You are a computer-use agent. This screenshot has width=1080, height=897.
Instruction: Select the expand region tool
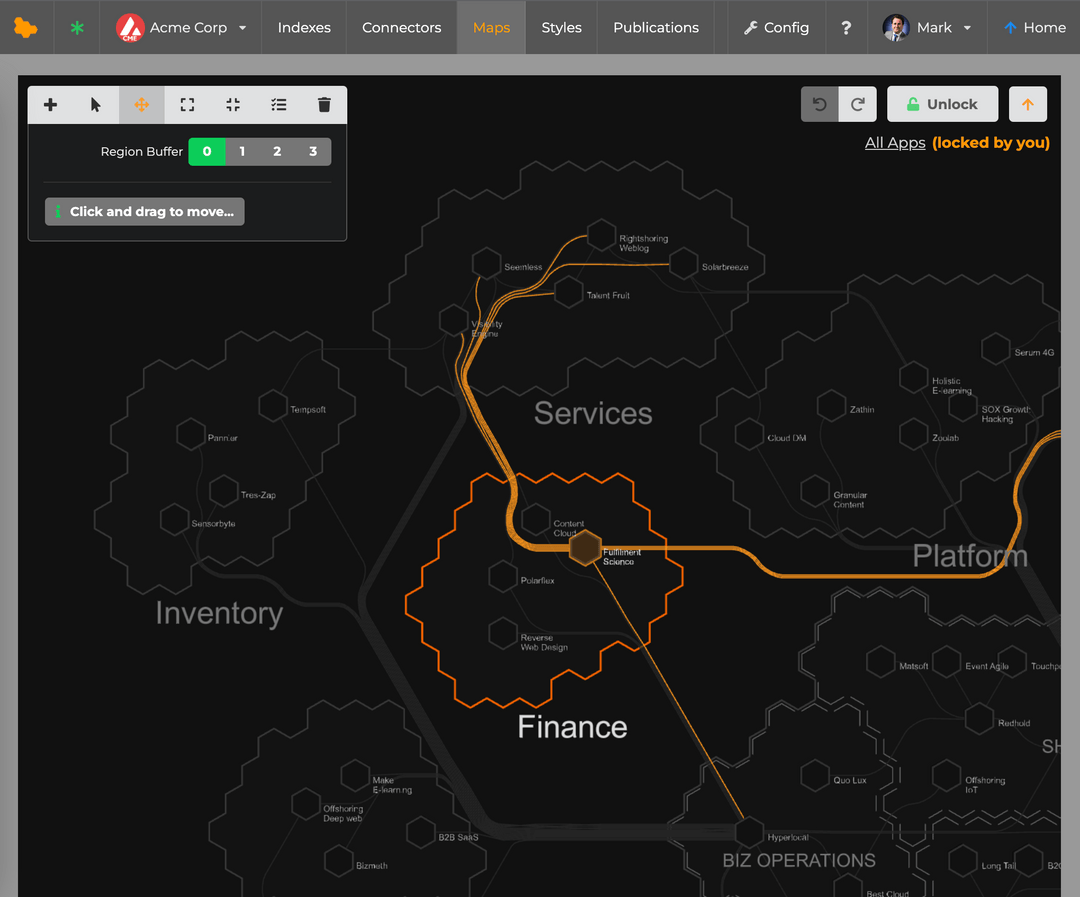186,104
